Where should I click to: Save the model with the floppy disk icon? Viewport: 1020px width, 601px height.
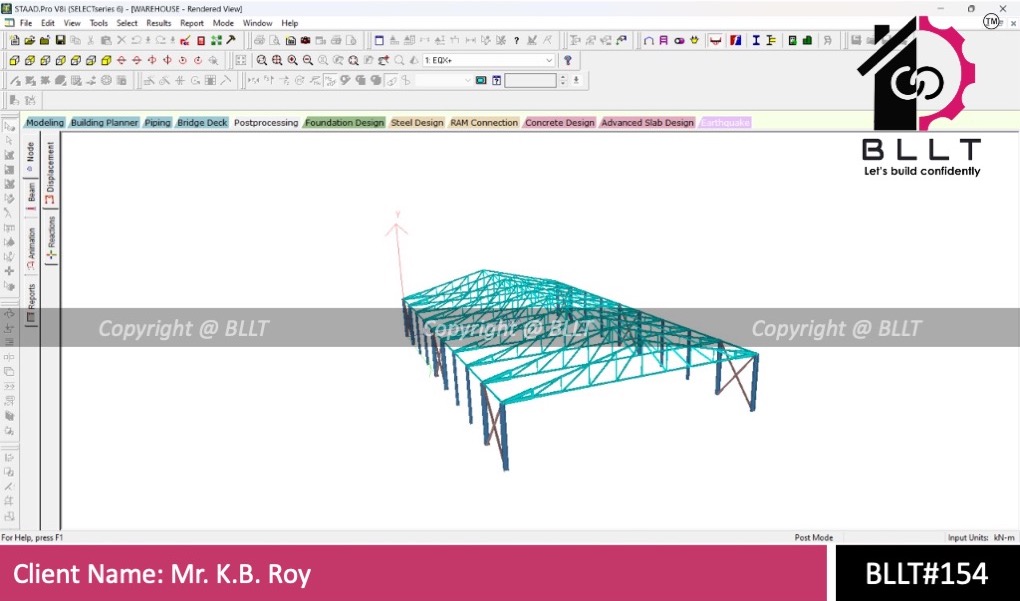tap(60, 40)
